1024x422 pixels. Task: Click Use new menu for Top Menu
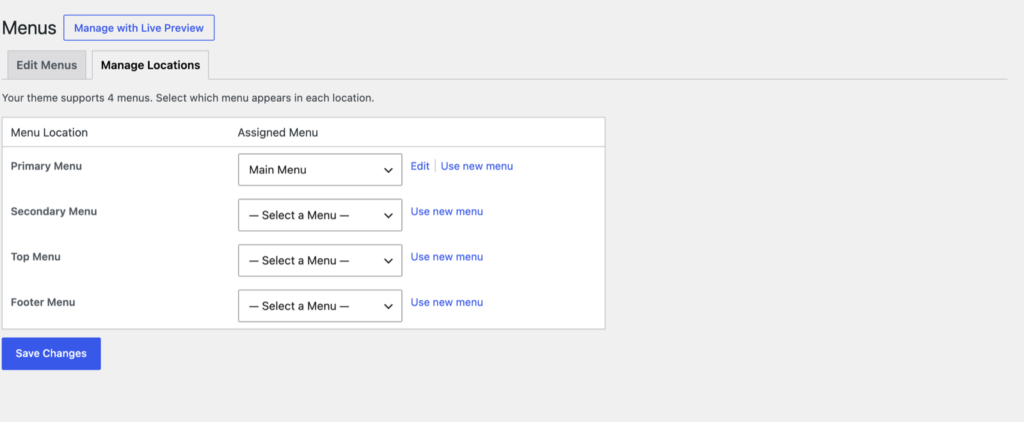(x=447, y=257)
